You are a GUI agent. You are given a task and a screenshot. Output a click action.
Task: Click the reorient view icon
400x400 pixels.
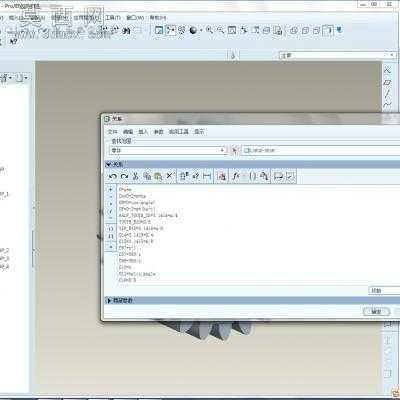coord(244,30)
